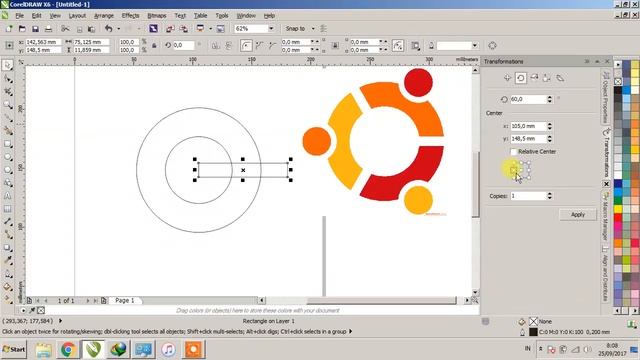Select the Polygon tool

7,170
